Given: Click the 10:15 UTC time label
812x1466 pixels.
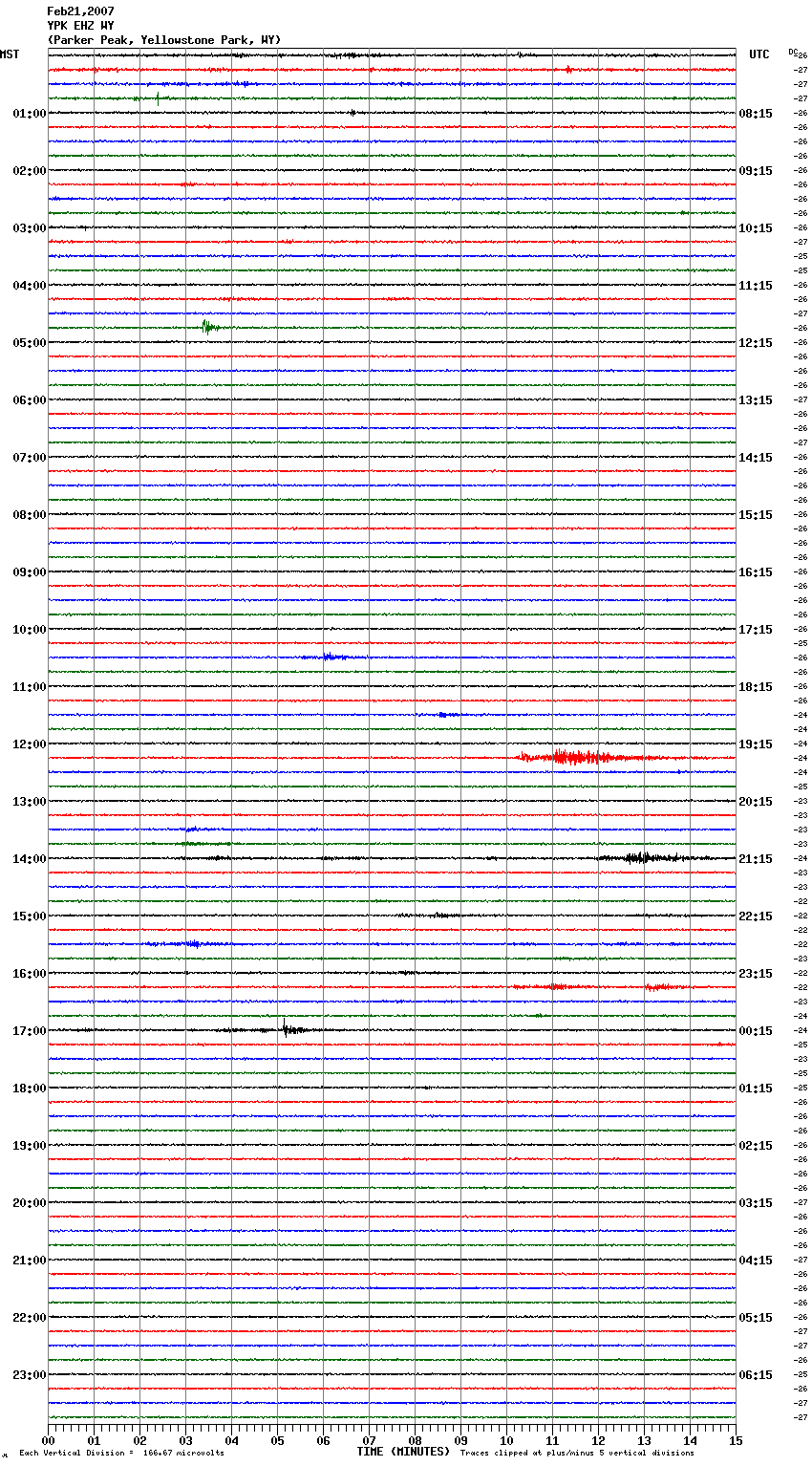Looking at the screenshot, I should tap(756, 228).
